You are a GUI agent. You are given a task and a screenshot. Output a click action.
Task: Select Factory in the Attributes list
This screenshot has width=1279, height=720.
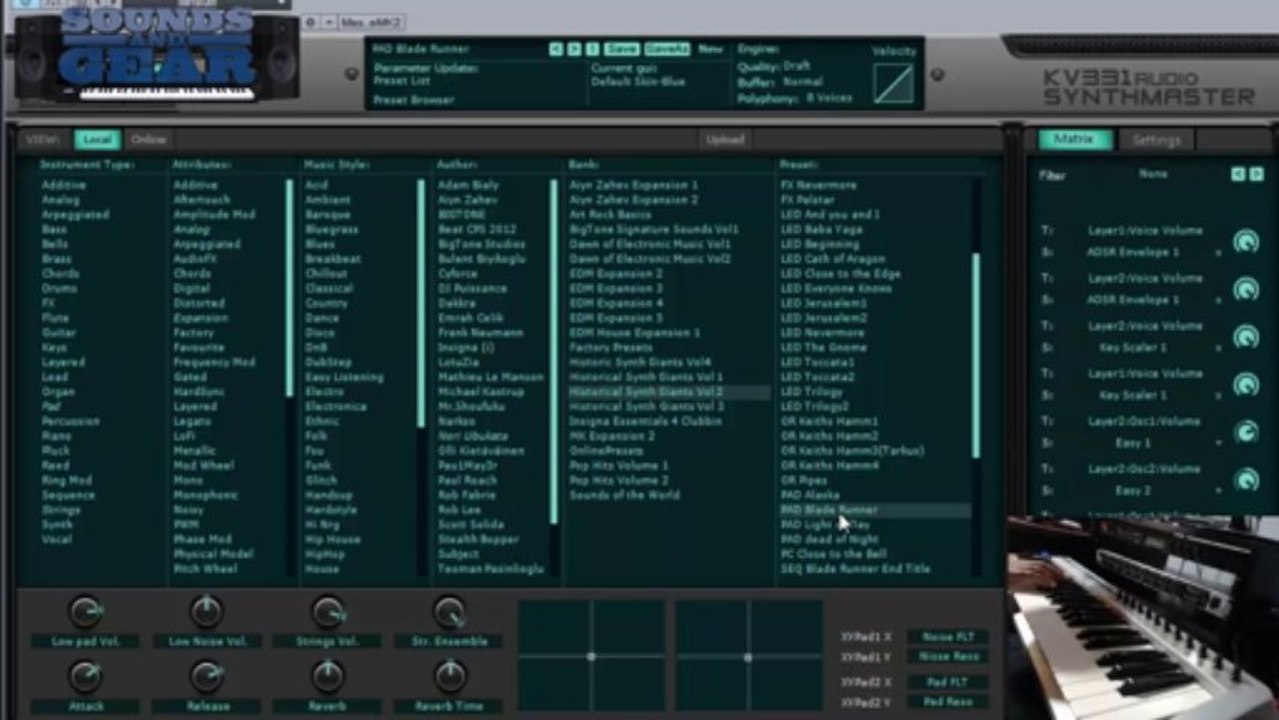point(193,333)
